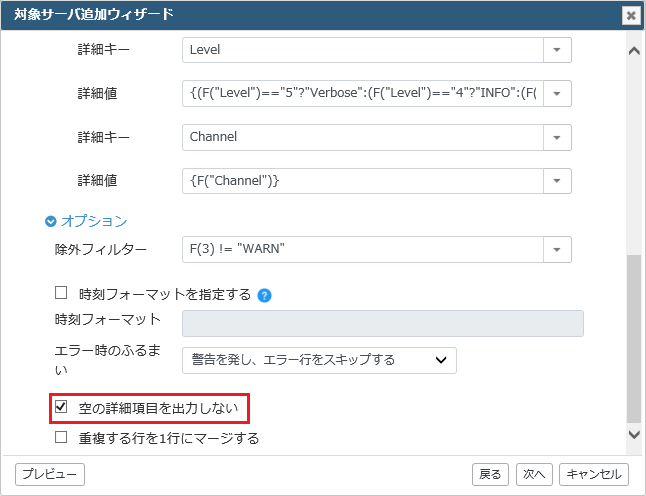The image size is (646, 496).
Task: Go back with the 戻る button
Action: (490, 475)
